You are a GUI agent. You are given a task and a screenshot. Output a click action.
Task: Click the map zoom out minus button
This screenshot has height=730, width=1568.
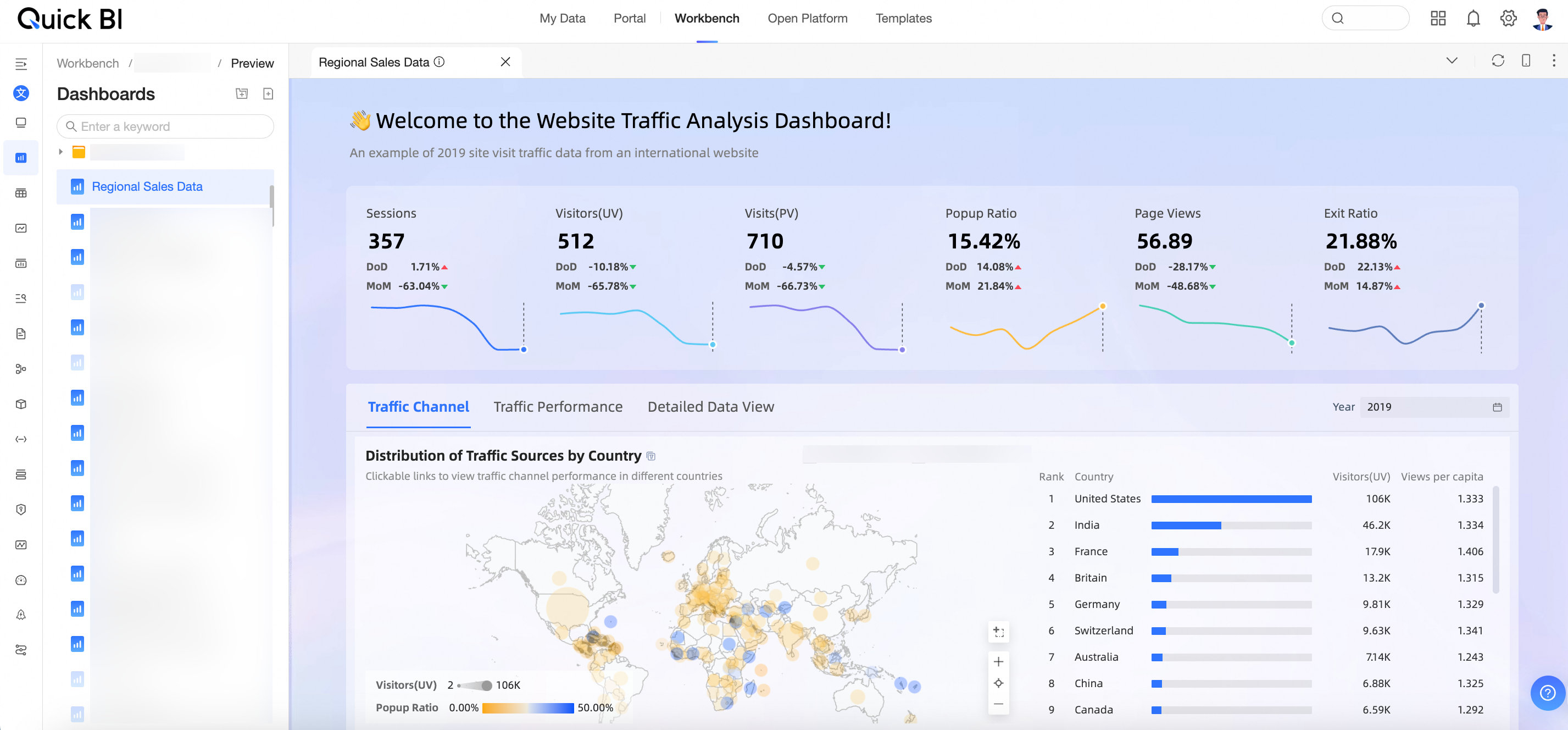pos(998,704)
